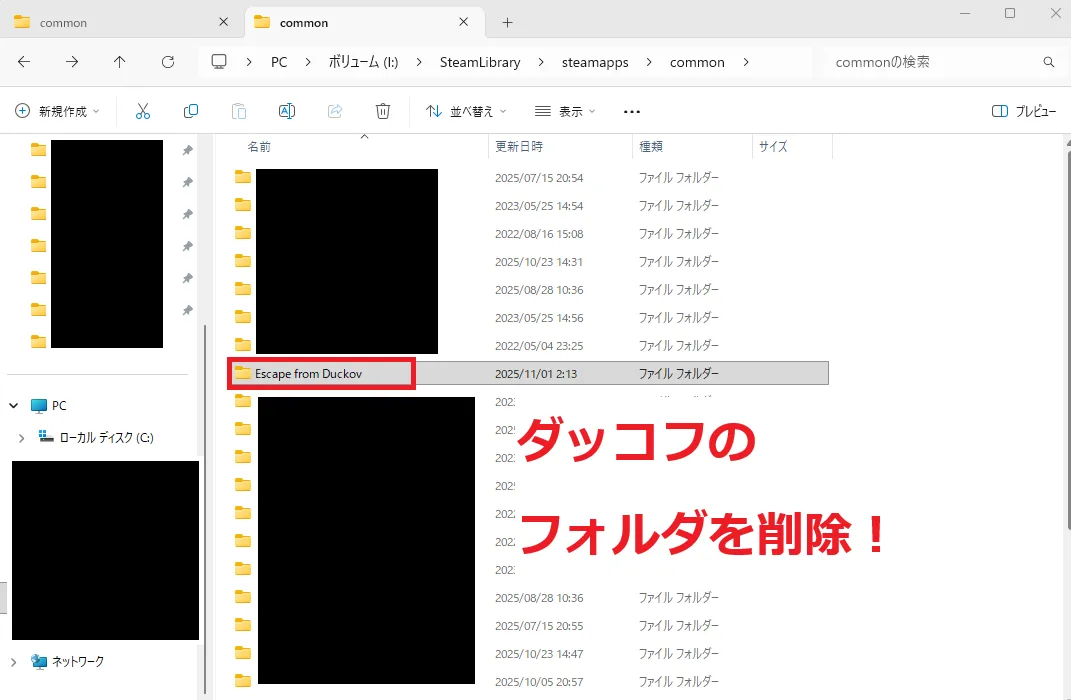This screenshot has width=1071, height=700.
Task: Click the Delete trash can icon
Action: 383,111
